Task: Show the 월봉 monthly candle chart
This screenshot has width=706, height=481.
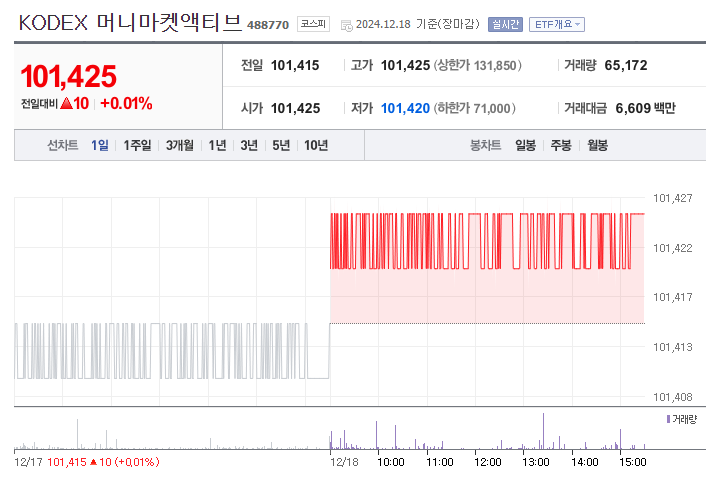Action: coord(597,145)
